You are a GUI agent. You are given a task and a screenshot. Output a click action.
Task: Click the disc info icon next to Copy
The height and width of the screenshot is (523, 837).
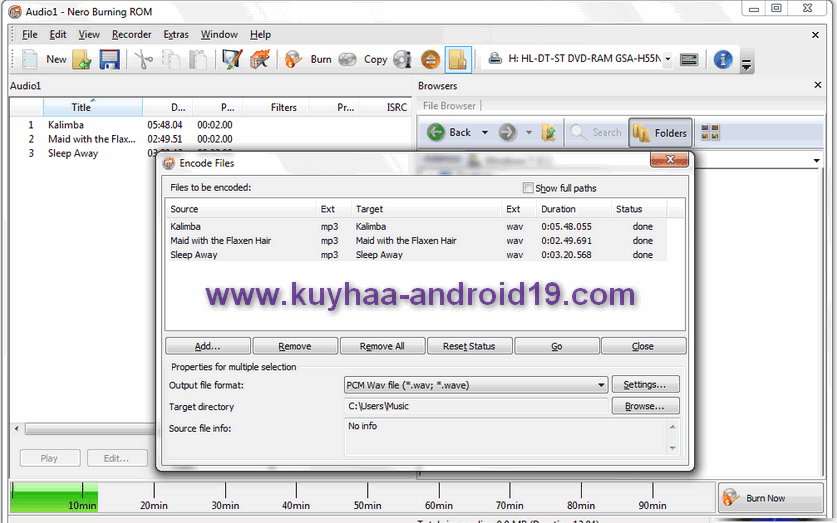(x=402, y=59)
